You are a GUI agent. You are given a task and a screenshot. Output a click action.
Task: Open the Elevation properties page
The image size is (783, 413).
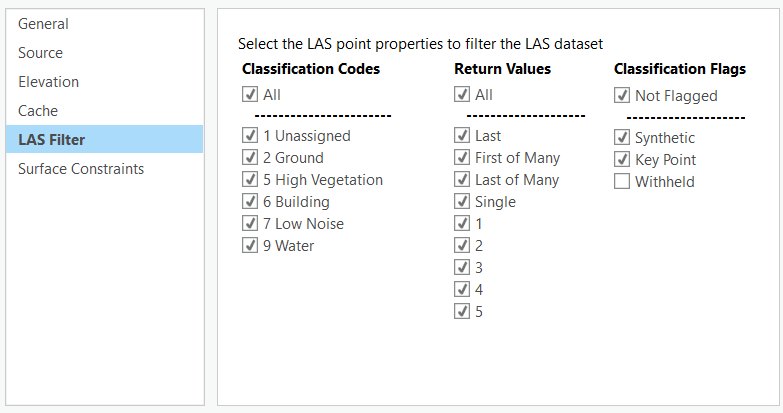pyautogui.click(x=48, y=82)
